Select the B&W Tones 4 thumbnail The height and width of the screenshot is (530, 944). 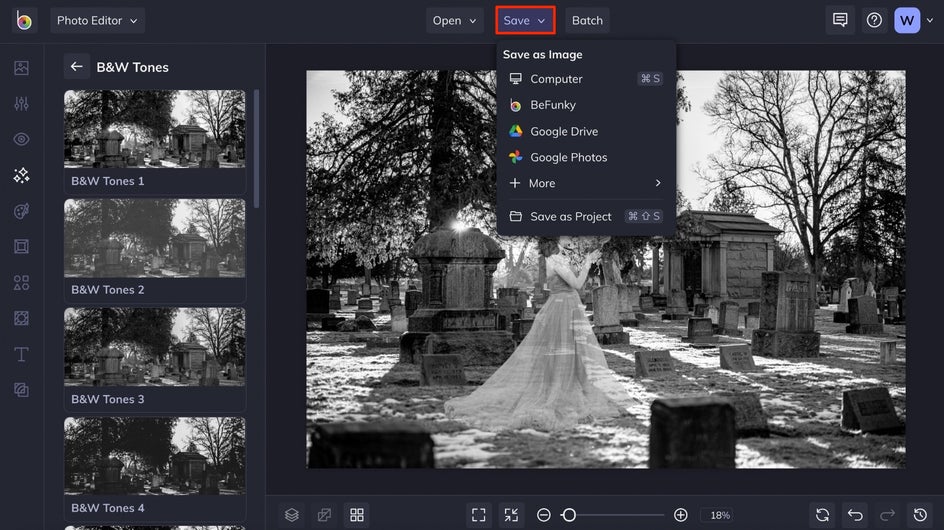tap(155, 456)
